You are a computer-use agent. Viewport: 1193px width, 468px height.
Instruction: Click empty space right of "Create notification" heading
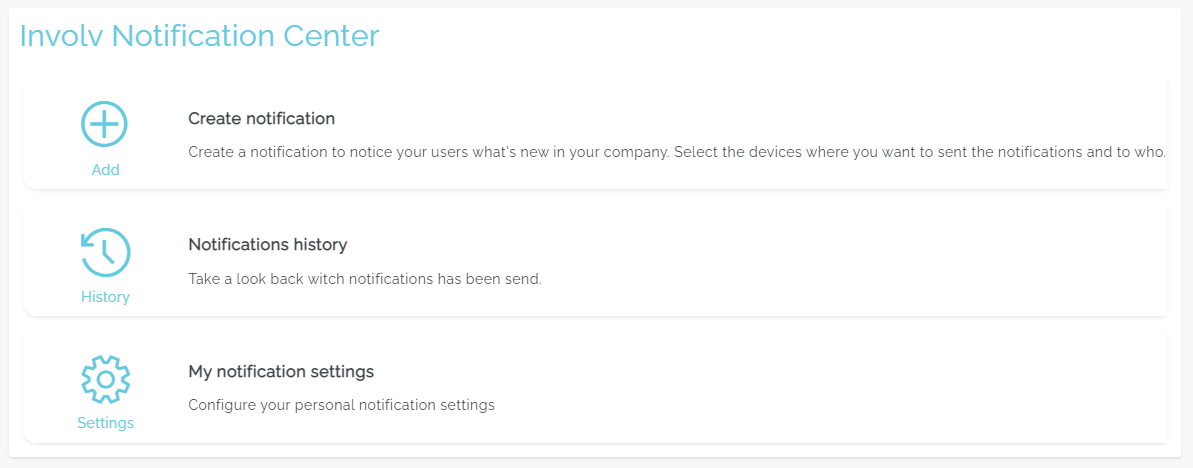(700, 119)
